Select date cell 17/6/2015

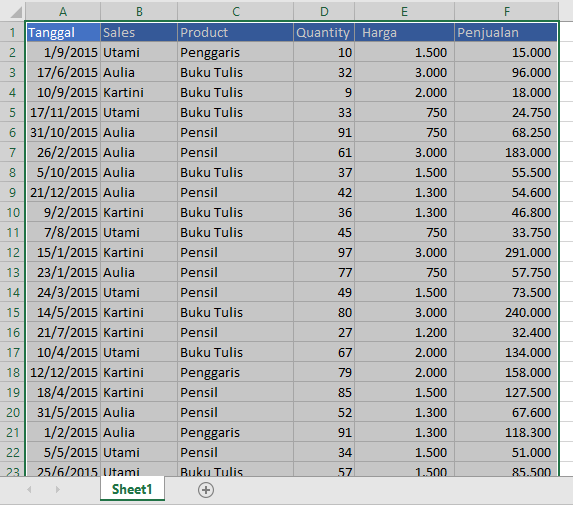pos(63,72)
